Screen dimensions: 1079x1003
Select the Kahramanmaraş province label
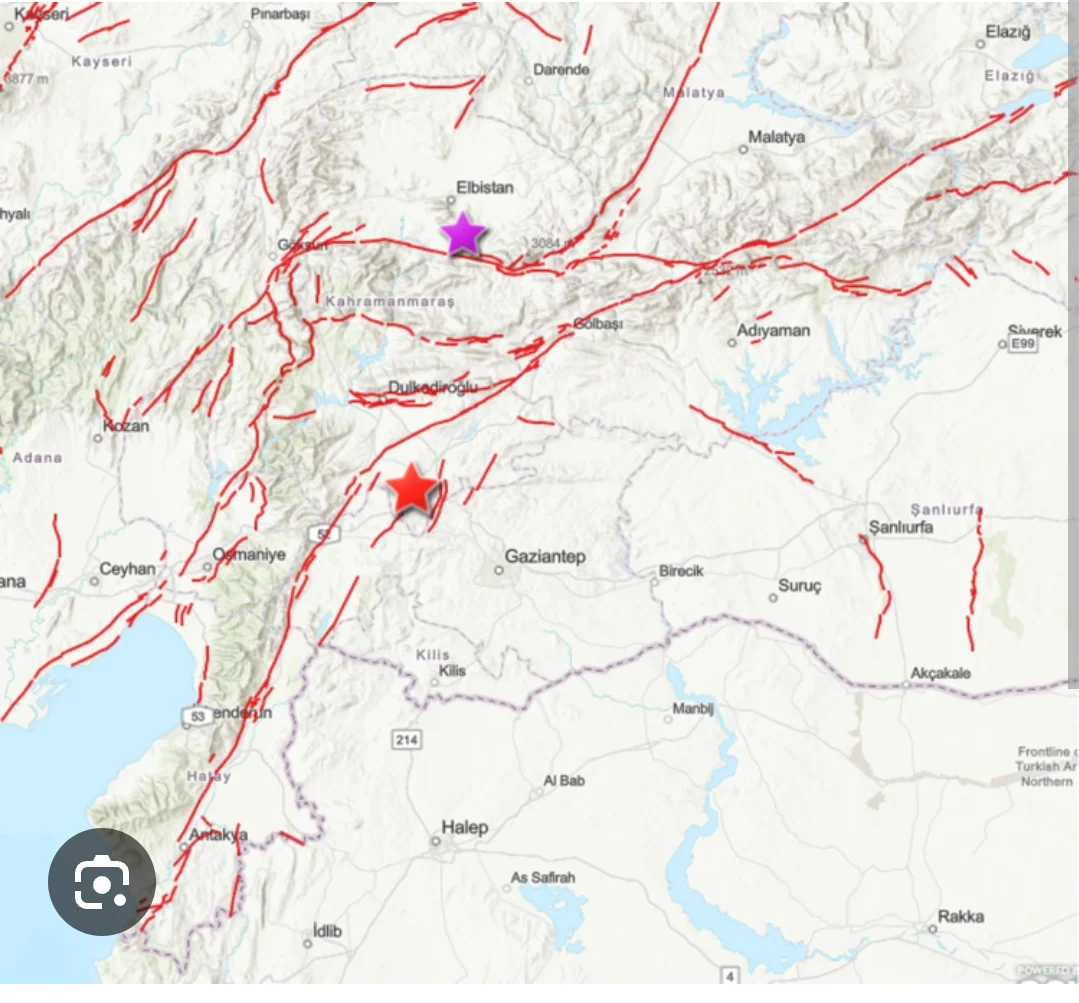[x=390, y=301]
